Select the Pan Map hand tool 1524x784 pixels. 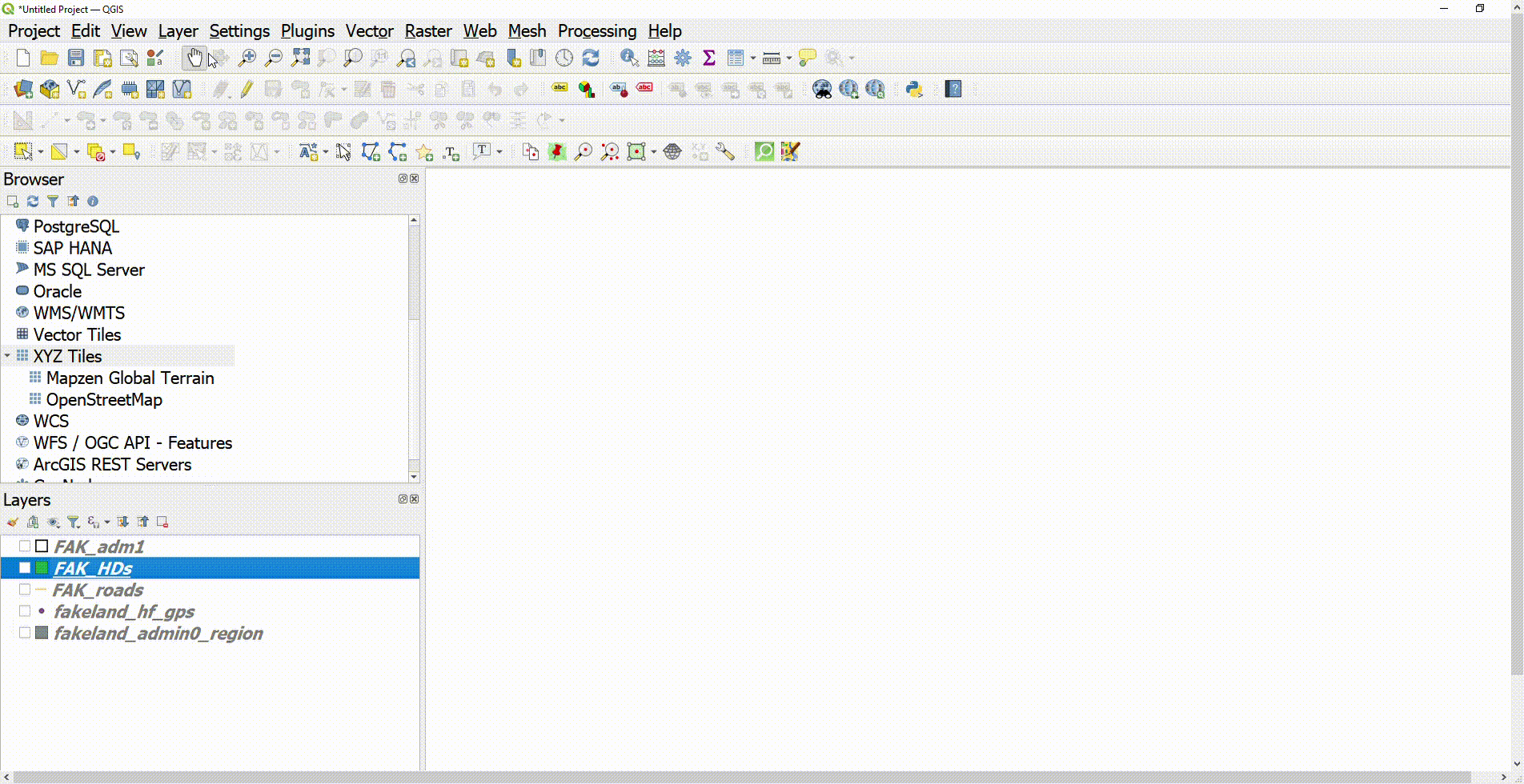click(x=195, y=58)
